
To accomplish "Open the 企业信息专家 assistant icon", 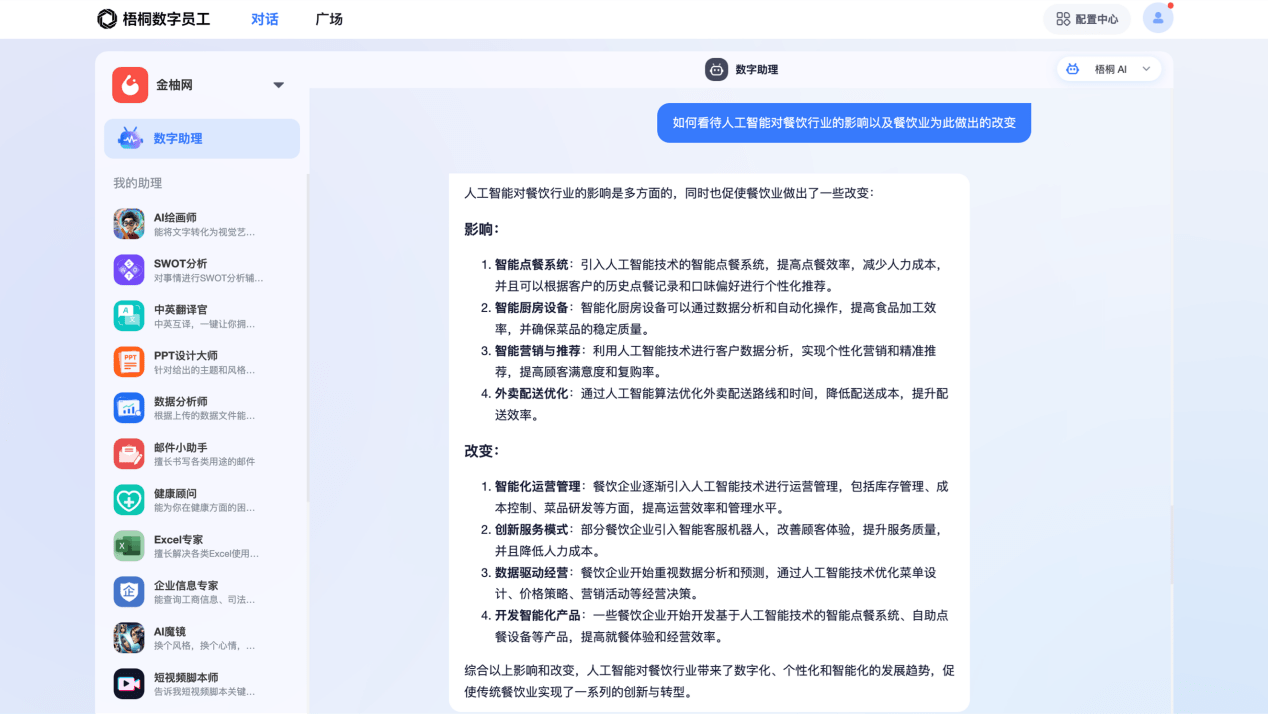I will coord(129,591).
